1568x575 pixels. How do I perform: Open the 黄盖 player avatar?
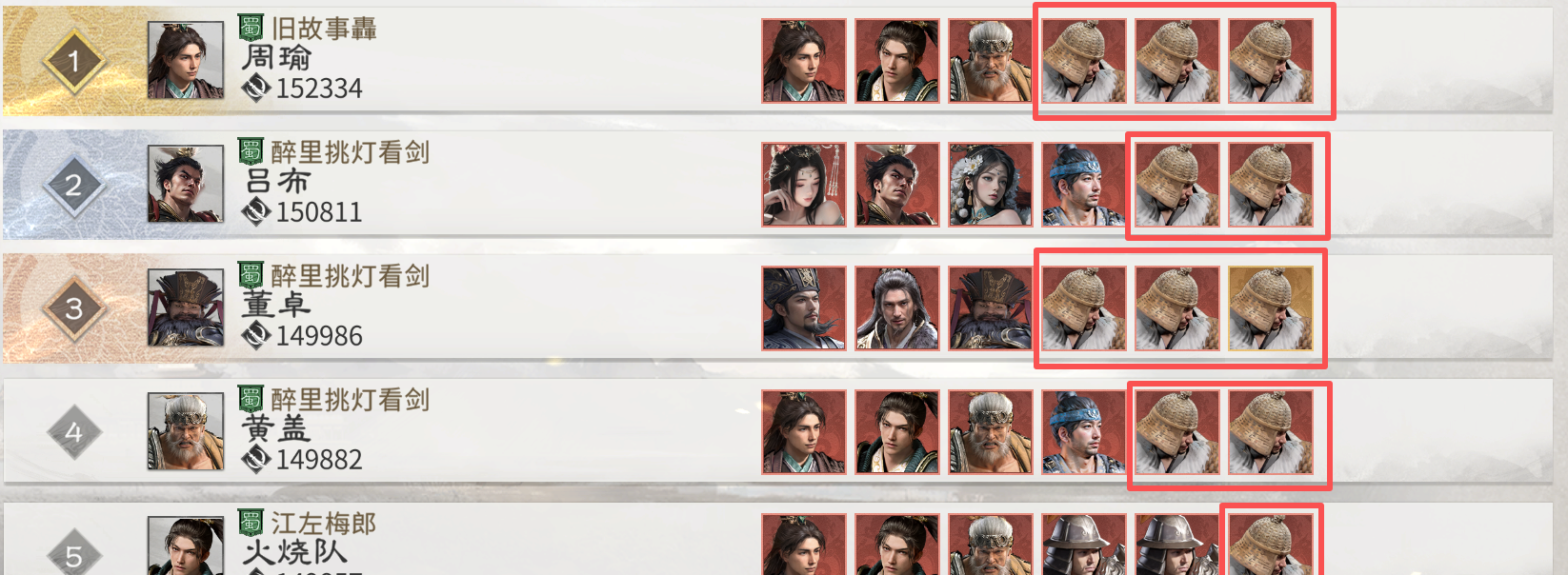coord(186,432)
